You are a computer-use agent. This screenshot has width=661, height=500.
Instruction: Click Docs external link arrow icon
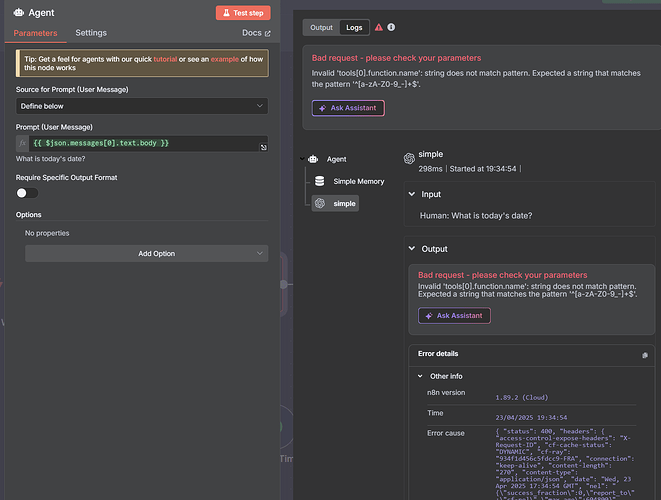(267, 33)
